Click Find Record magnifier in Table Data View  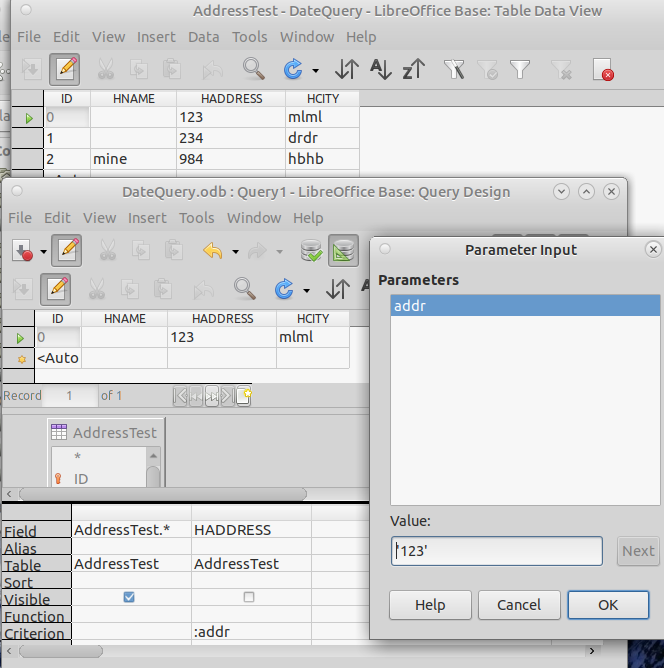point(253,69)
